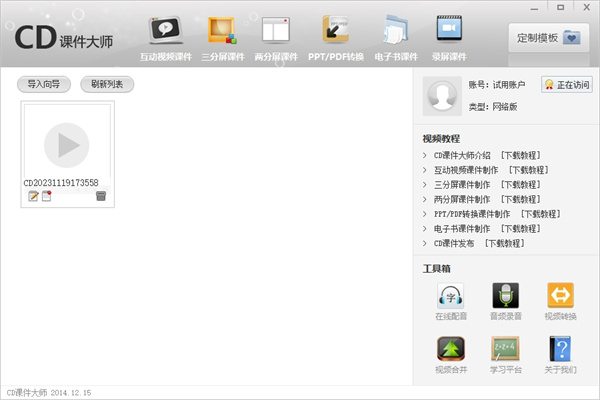Open the 视频合并 toolbox icon
The image size is (600, 400).
[x=451, y=349]
